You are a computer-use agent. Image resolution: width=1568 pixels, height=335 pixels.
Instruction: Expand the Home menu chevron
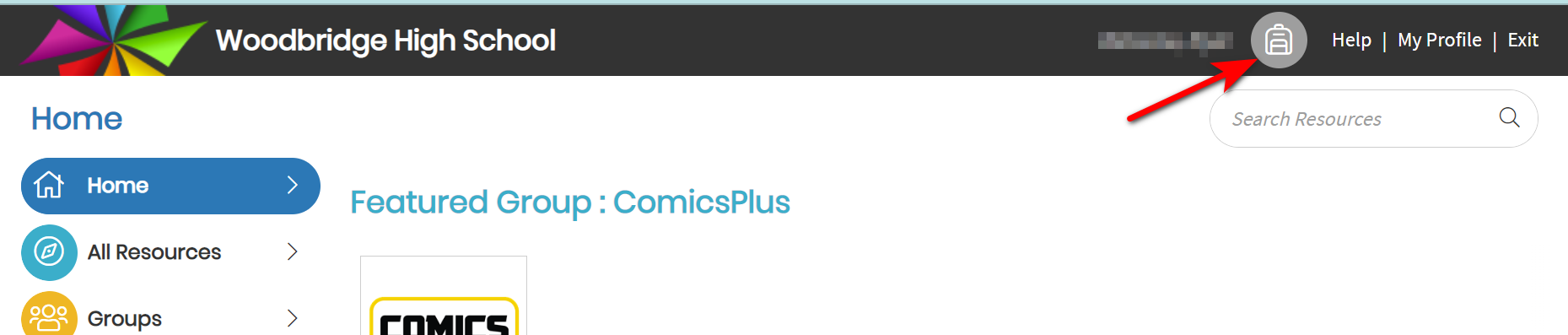pos(293,185)
